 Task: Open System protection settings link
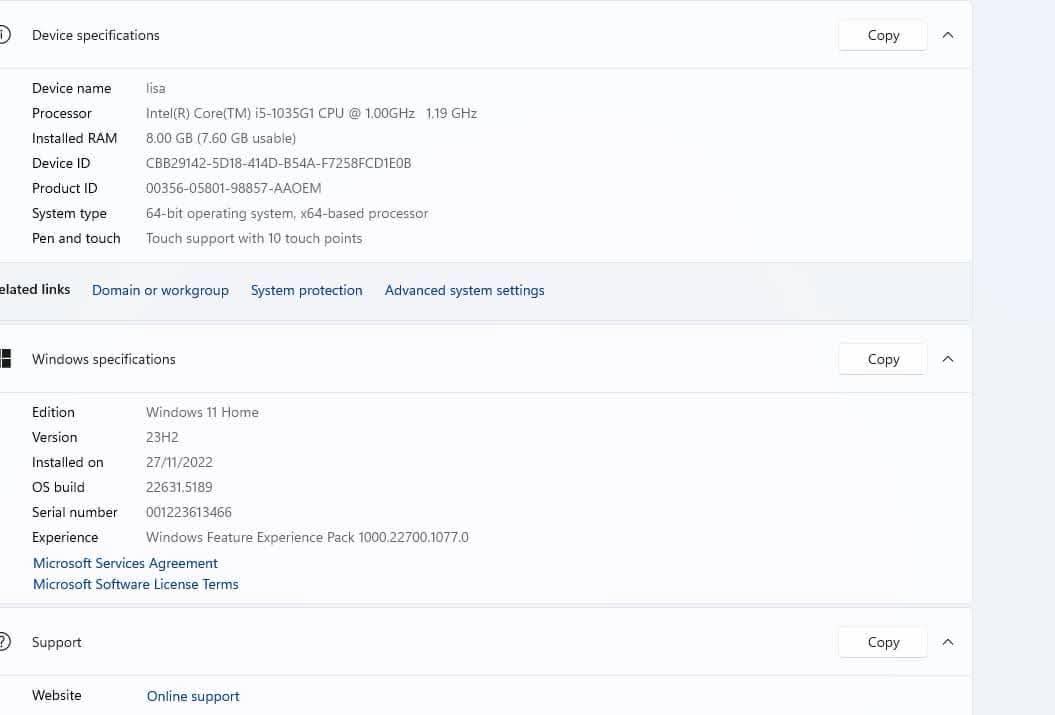306,290
